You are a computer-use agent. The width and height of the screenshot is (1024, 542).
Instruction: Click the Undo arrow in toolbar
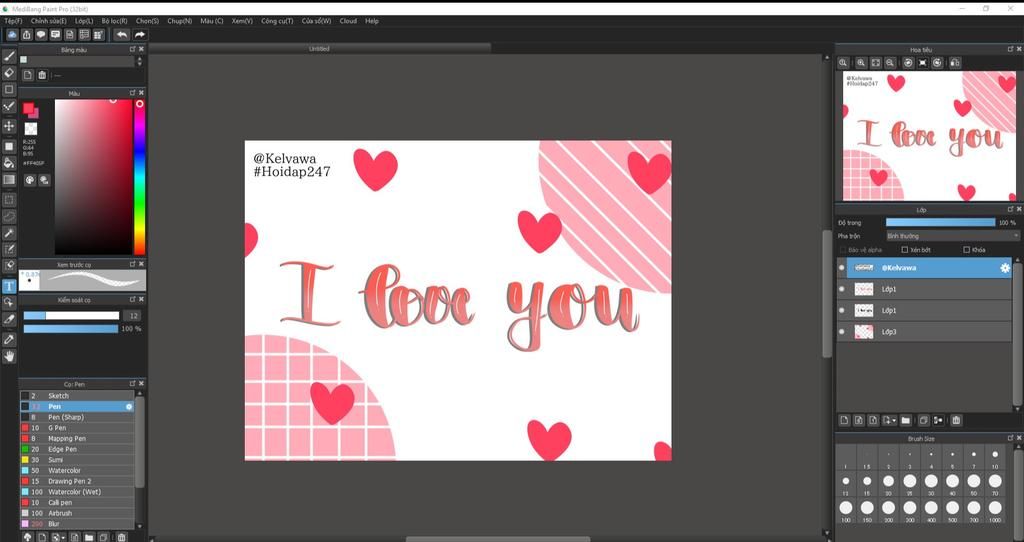tap(121, 35)
